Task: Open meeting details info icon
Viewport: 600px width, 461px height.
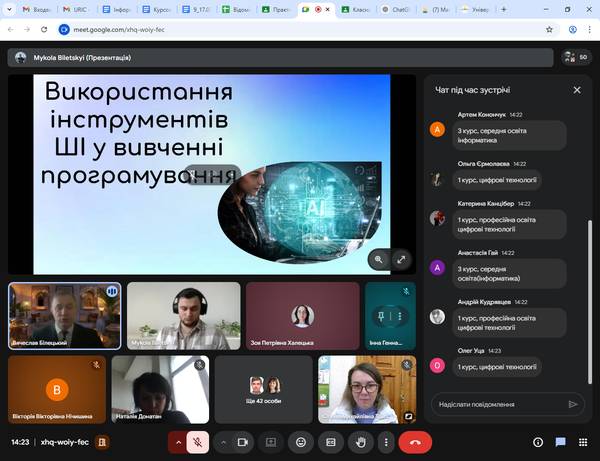Action: [x=538, y=441]
